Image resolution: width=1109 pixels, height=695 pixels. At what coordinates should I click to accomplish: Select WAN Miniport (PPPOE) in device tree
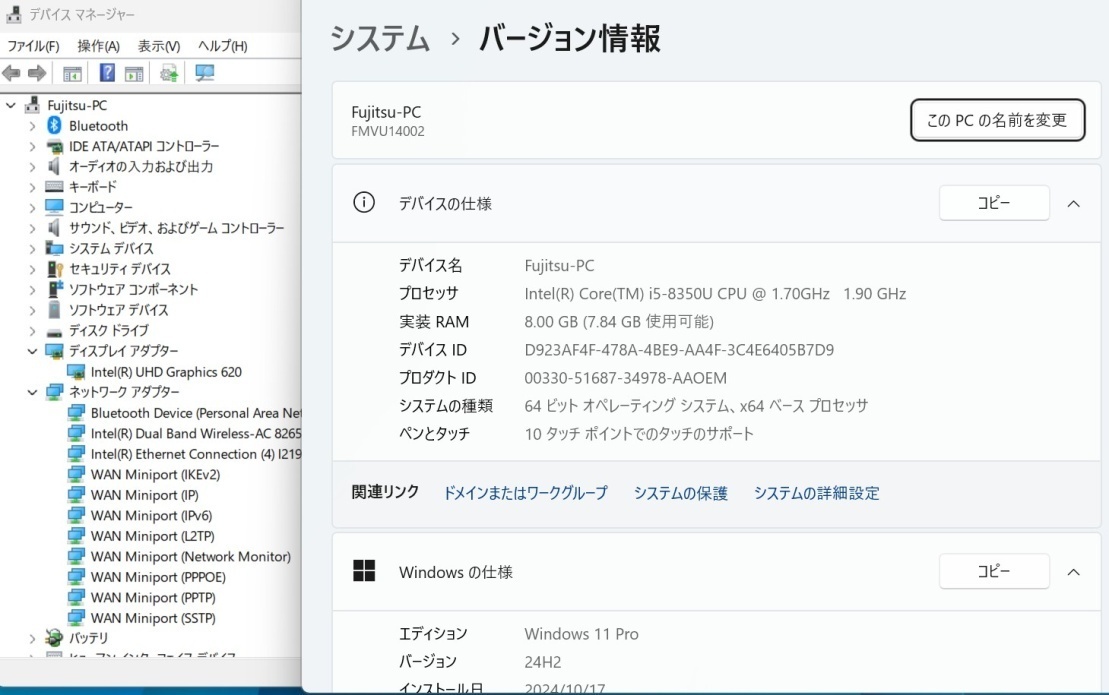(x=157, y=577)
